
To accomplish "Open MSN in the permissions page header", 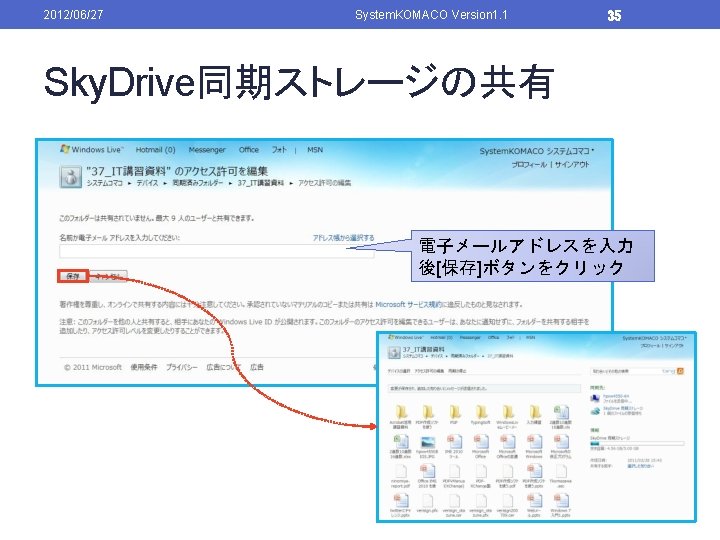I will [x=315, y=150].
